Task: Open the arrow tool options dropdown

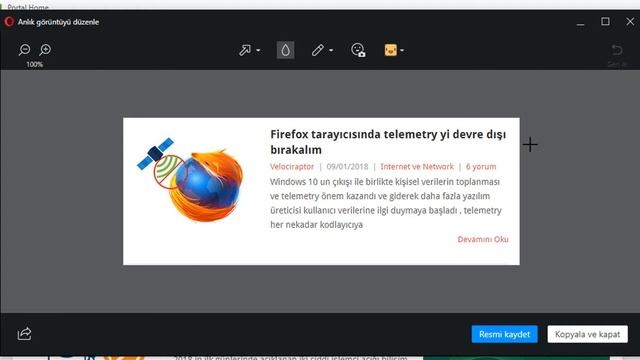Action: [258, 50]
